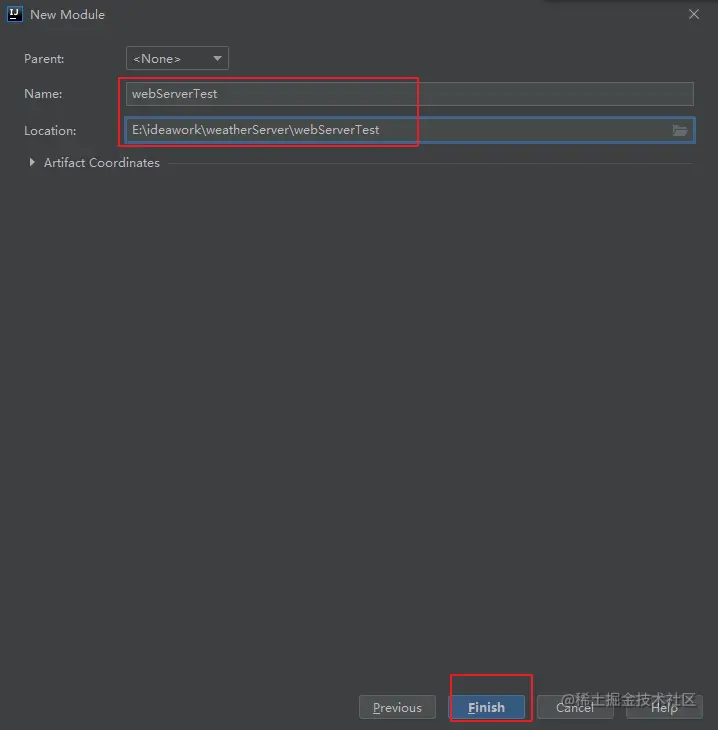Click the Parent dropdown arrow
This screenshot has height=730, width=718.
tap(217, 58)
